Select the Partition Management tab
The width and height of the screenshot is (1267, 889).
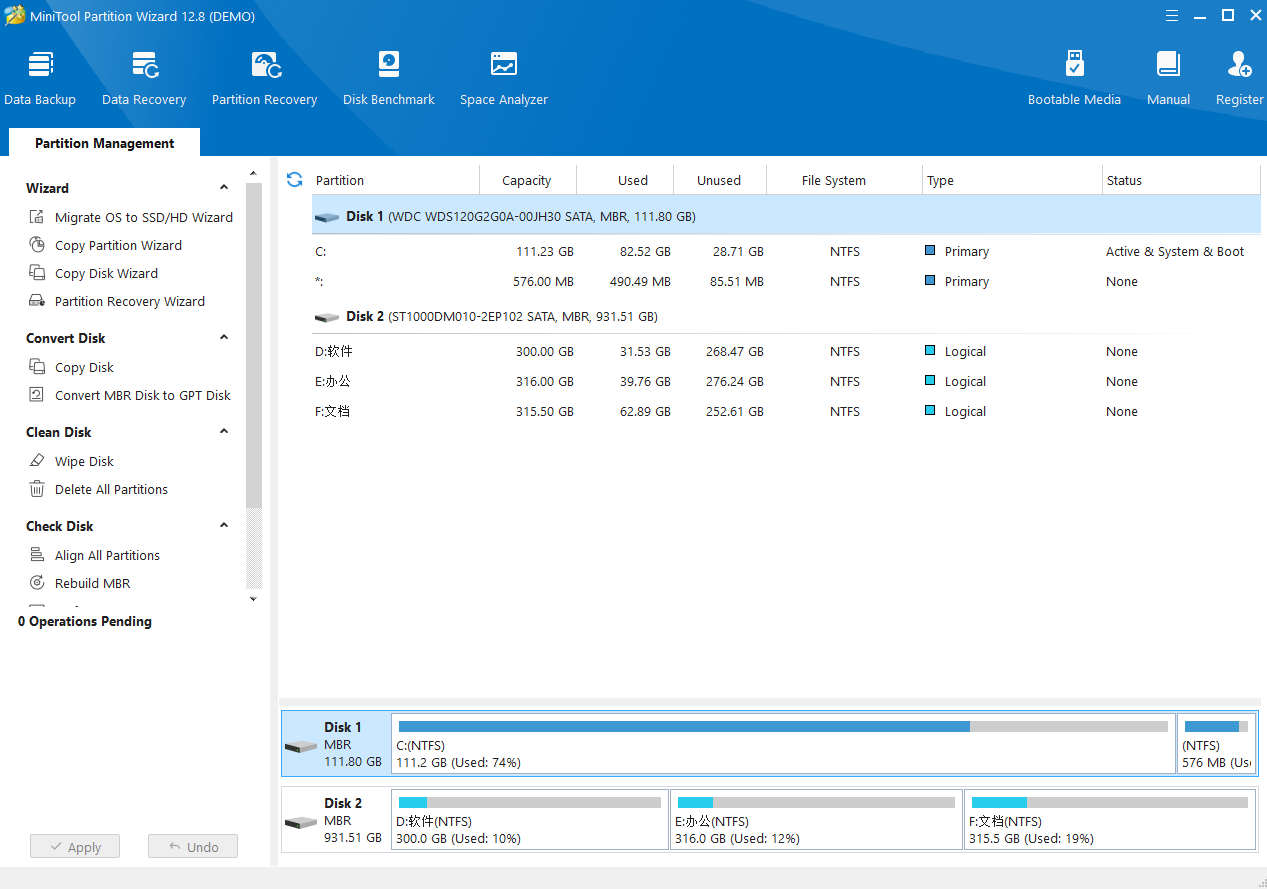104,143
